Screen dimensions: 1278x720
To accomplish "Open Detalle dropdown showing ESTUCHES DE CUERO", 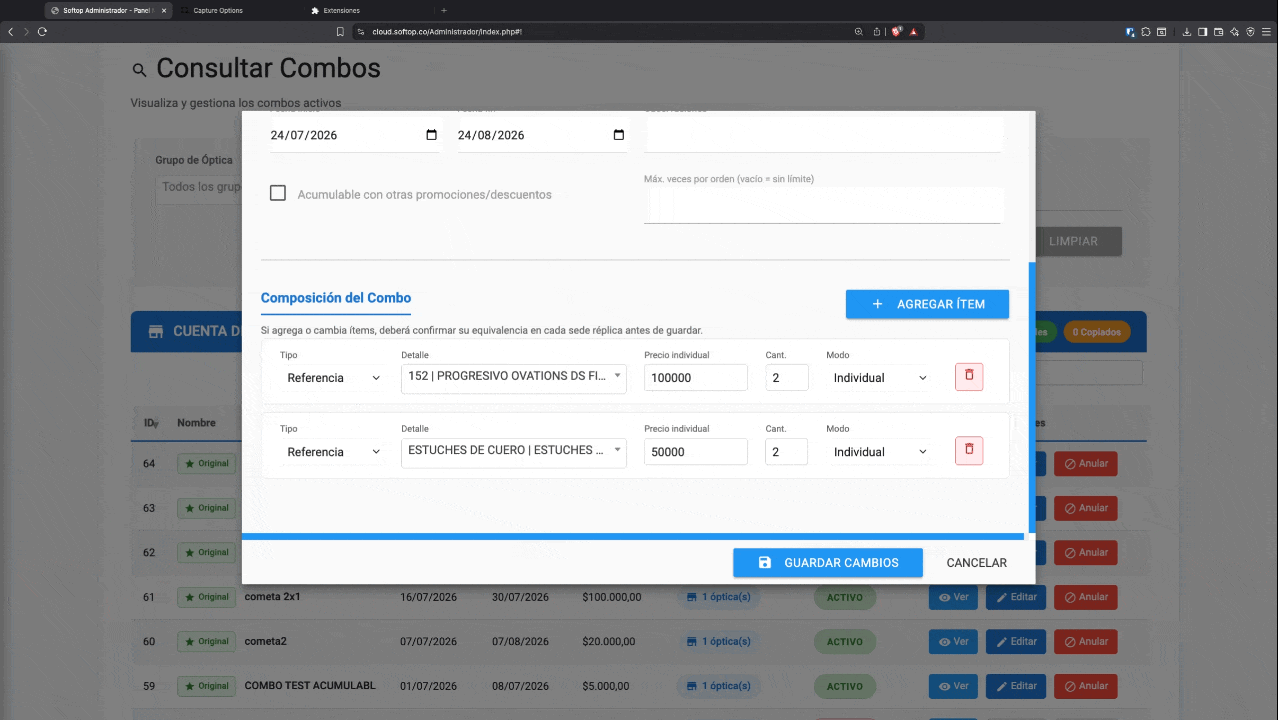I will 514,451.
